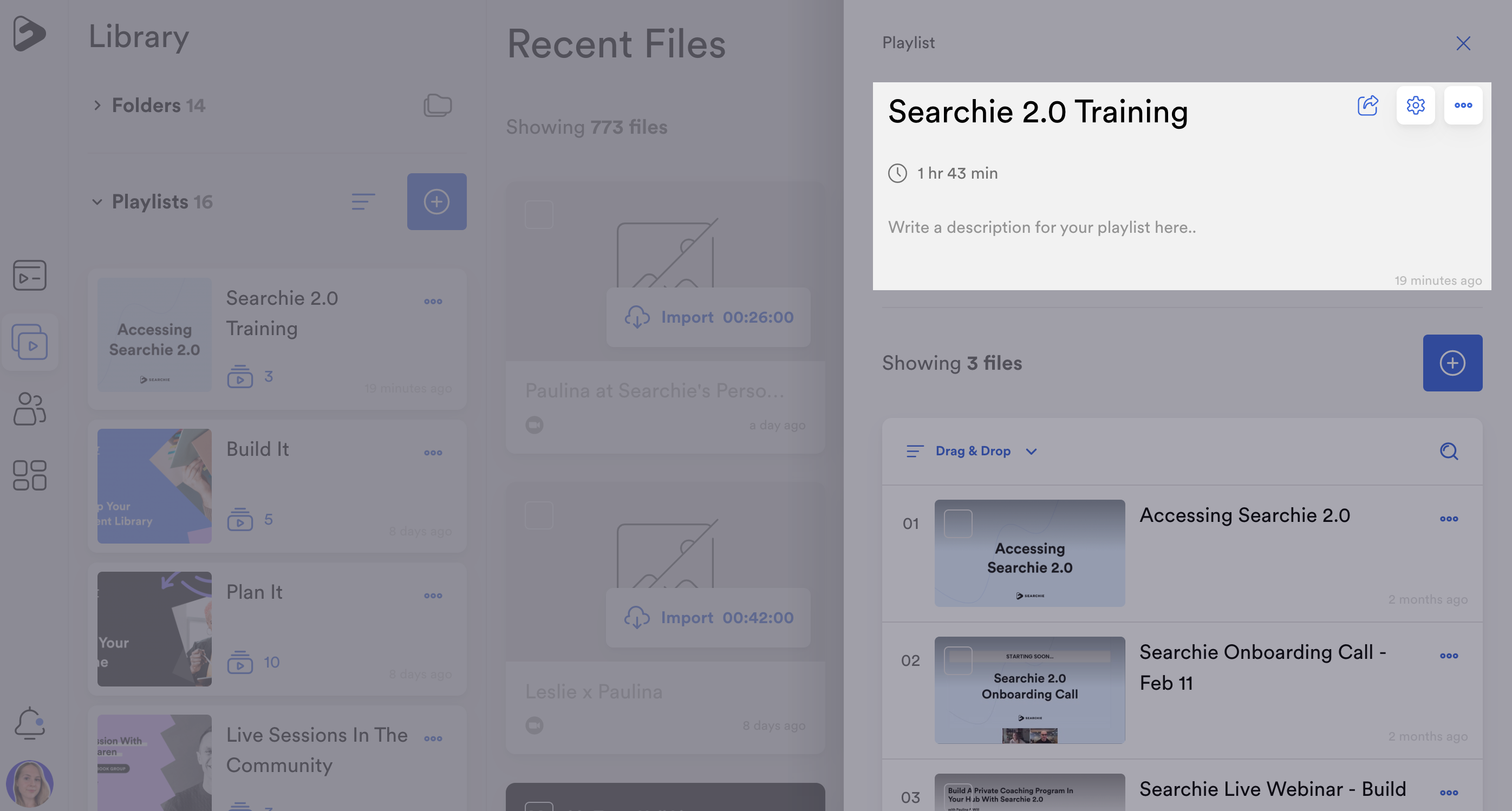Open the playlist header more options menu
The width and height of the screenshot is (1512, 811).
click(x=1463, y=106)
